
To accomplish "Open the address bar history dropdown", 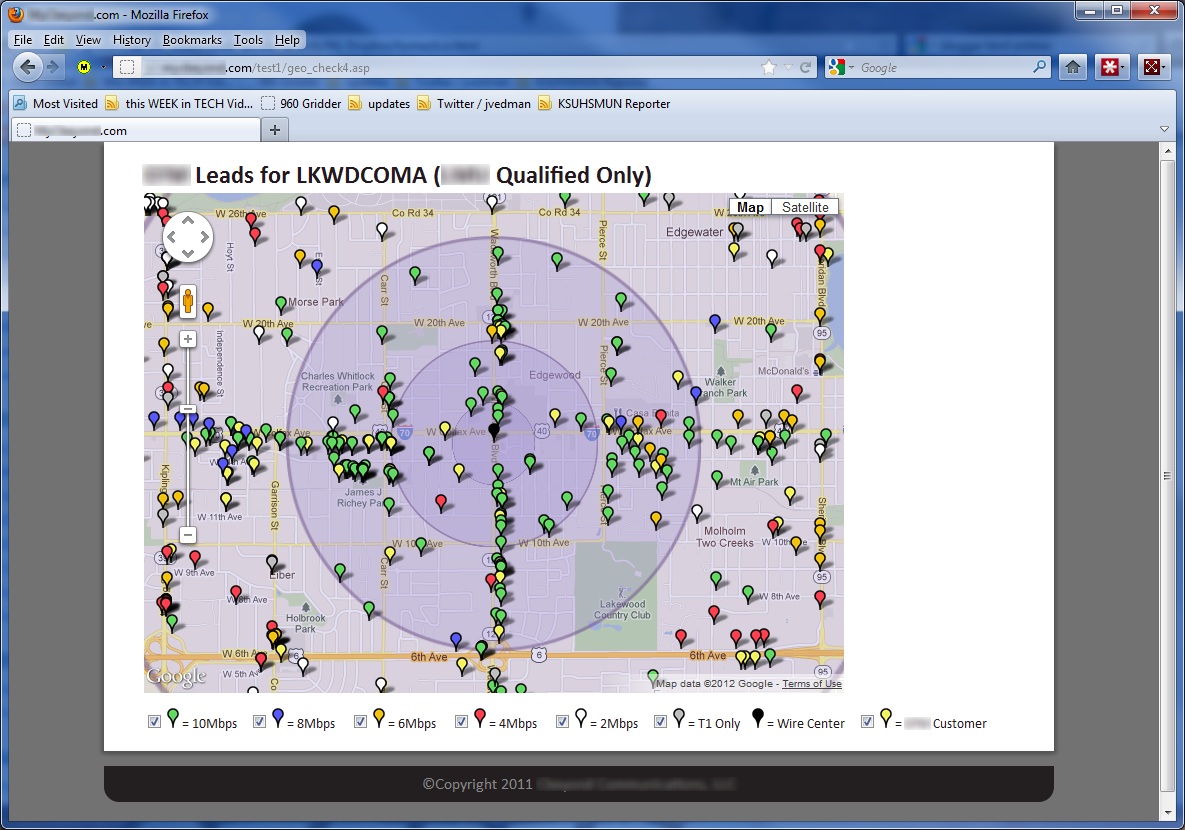I will (788, 67).
